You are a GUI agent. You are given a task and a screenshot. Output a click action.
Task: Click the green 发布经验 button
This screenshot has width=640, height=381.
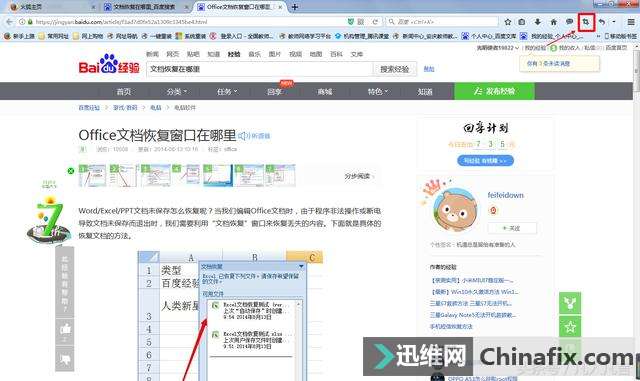coord(494,91)
